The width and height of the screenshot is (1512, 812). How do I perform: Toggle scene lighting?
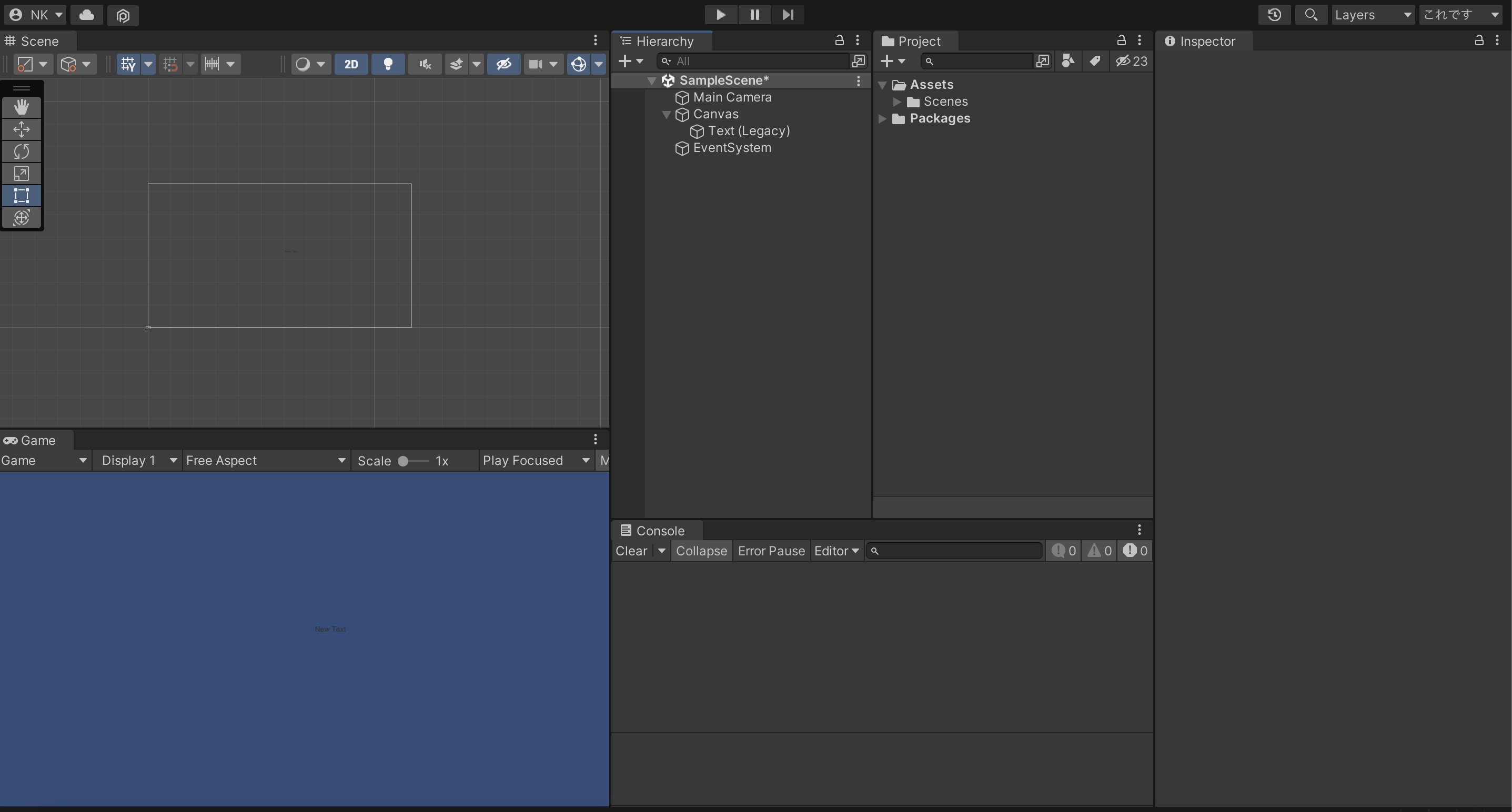[388, 64]
